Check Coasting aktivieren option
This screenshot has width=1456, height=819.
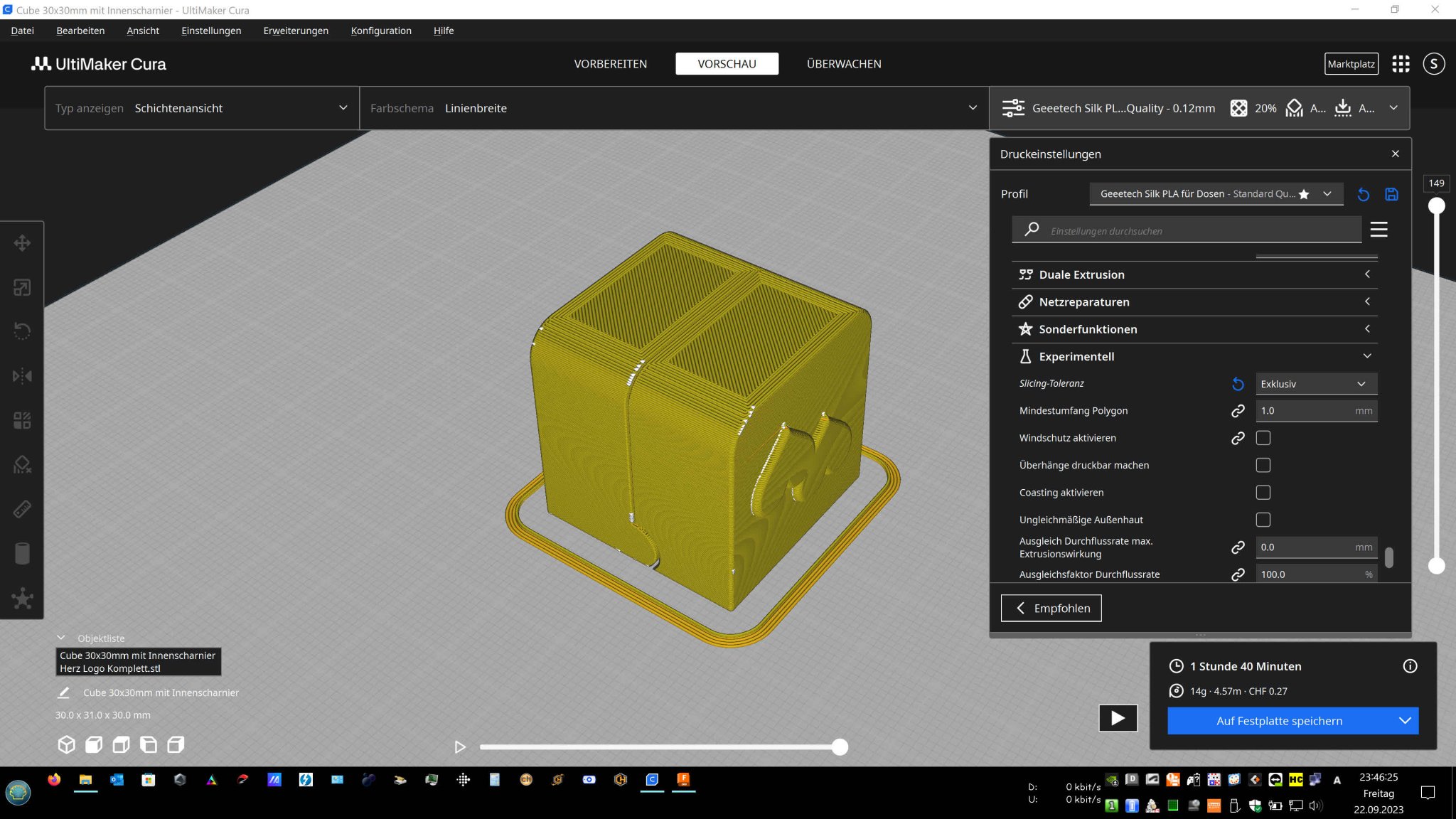[1263, 493]
